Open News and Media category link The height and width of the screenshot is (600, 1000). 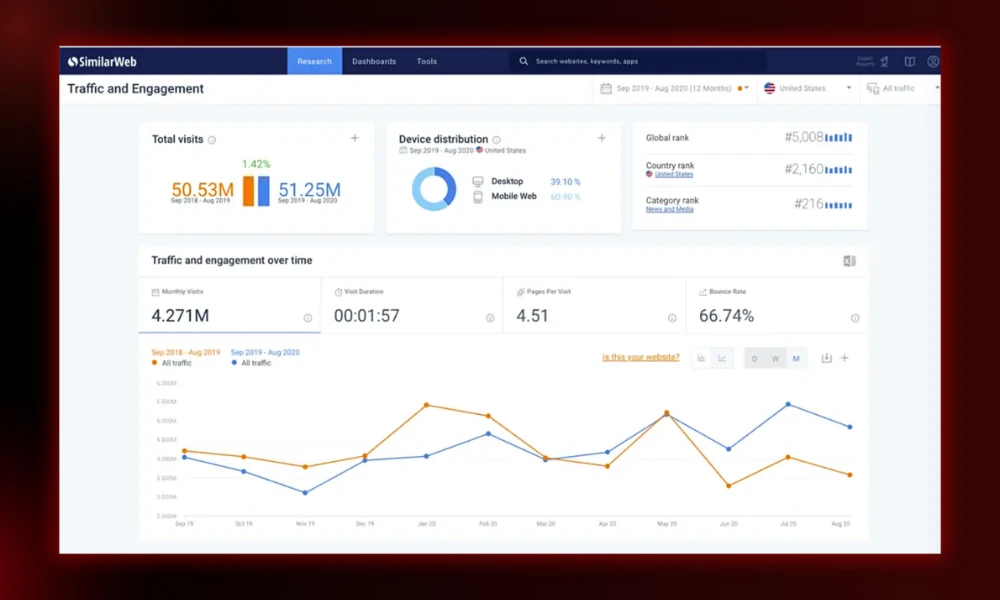tap(669, 209)
